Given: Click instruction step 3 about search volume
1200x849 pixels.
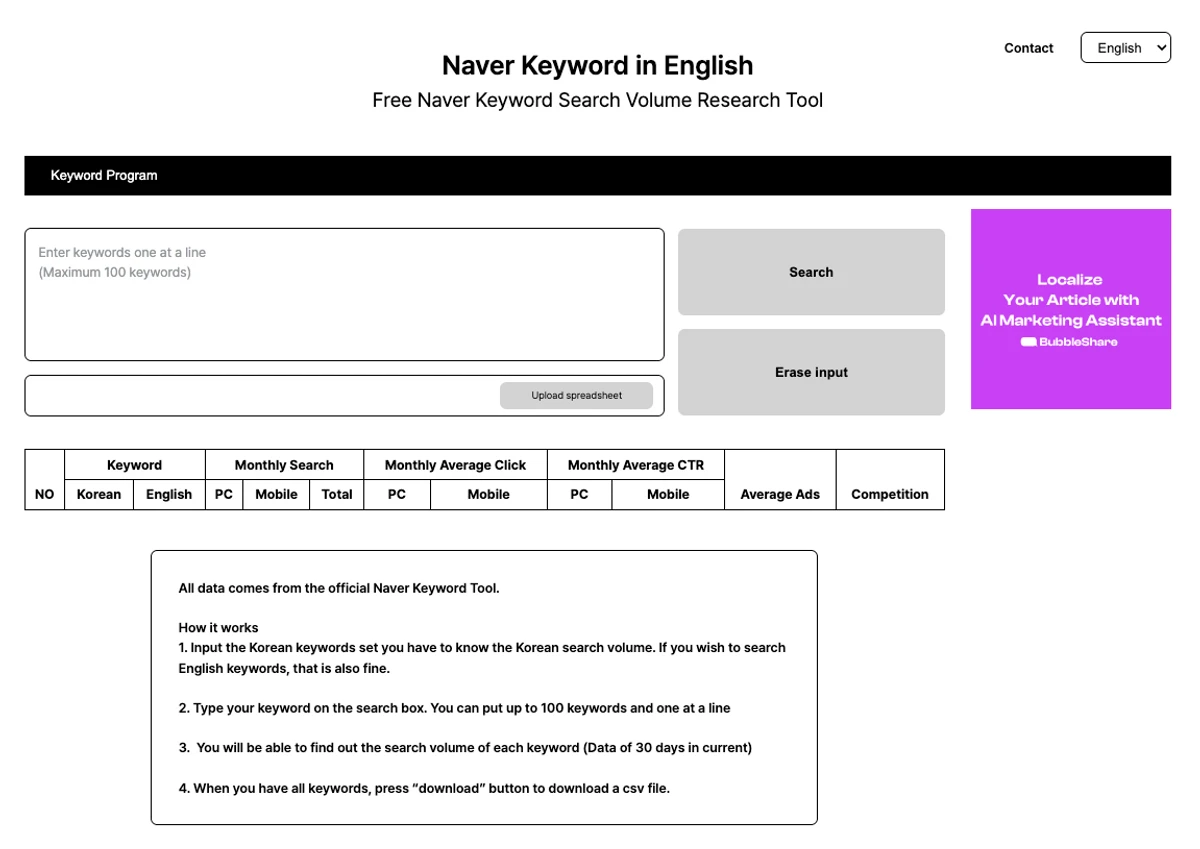Looking at the screenshot, I should coord(465,748).
